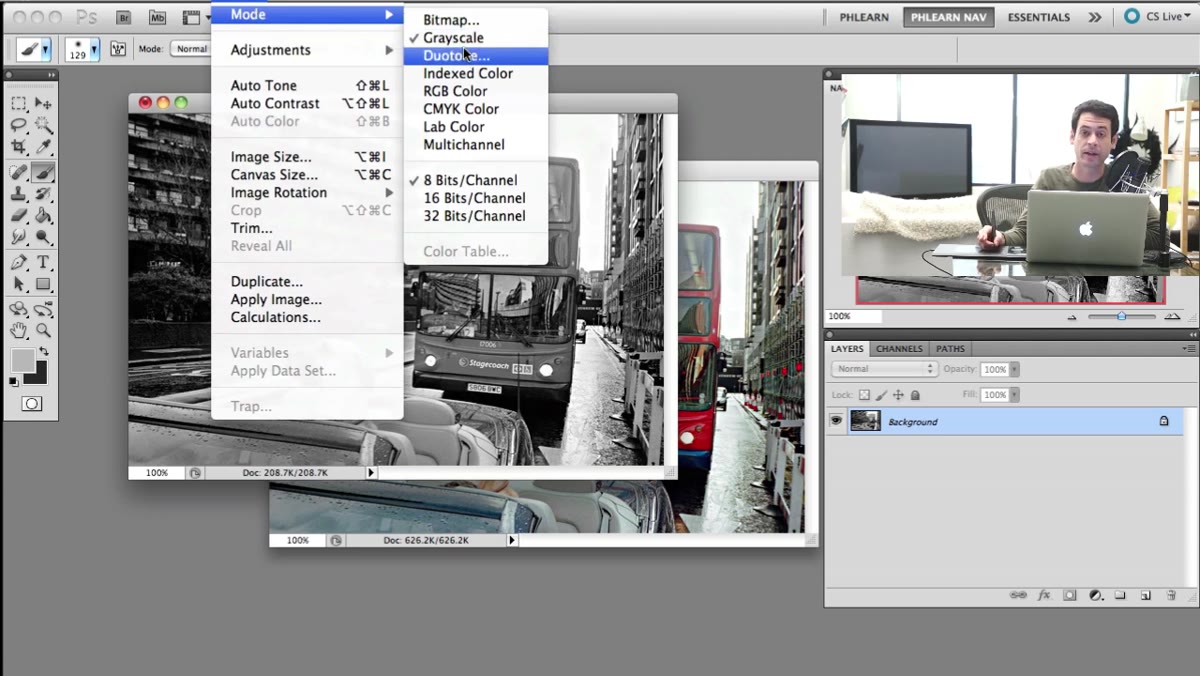Select the Hand tool
Screen dimensions: 1200x676
[x=18, y=330]
